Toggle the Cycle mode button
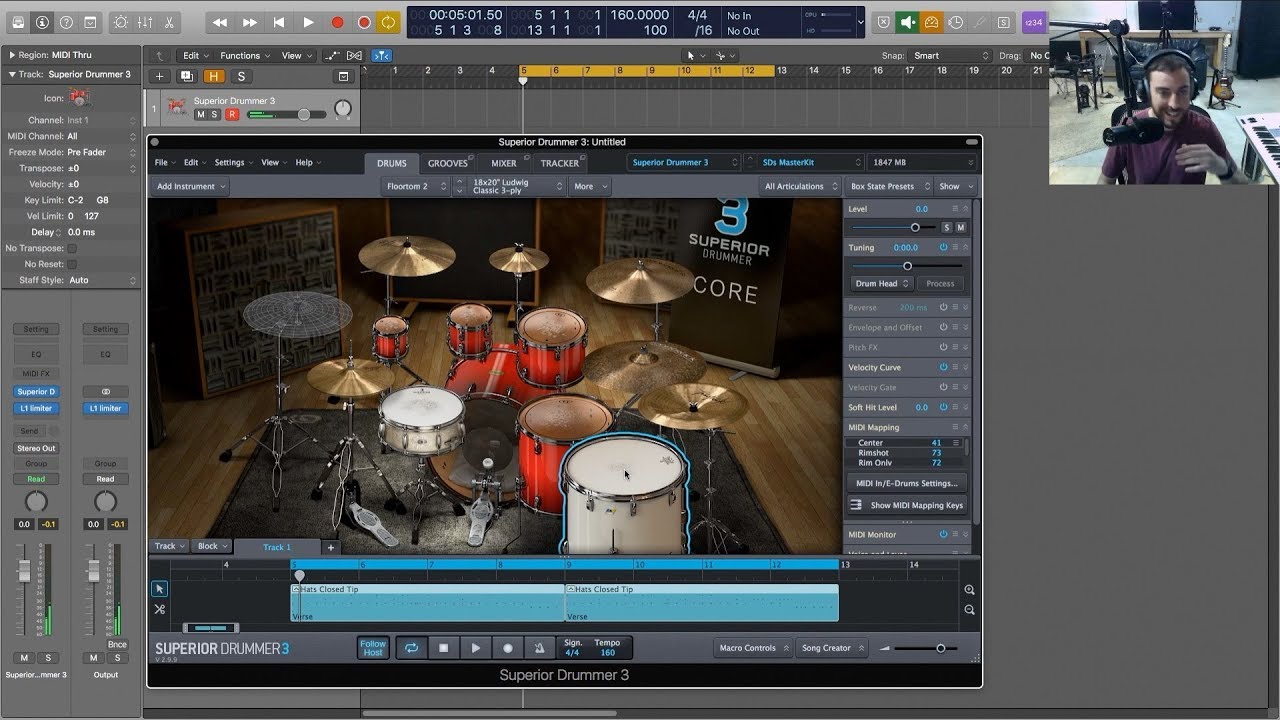This screenshot has height=720, width=1280. click(388, 21)
